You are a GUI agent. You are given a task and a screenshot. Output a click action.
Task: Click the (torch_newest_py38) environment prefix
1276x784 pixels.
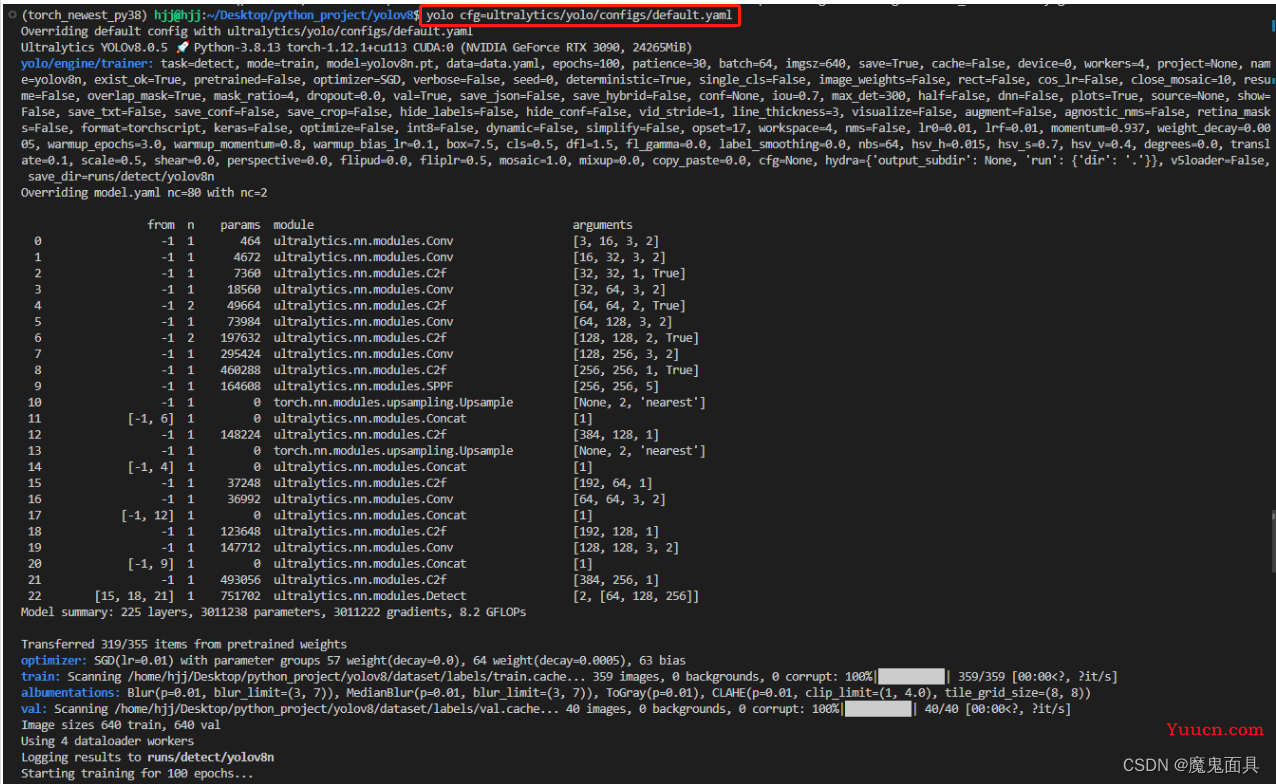(x=85, y=15)
